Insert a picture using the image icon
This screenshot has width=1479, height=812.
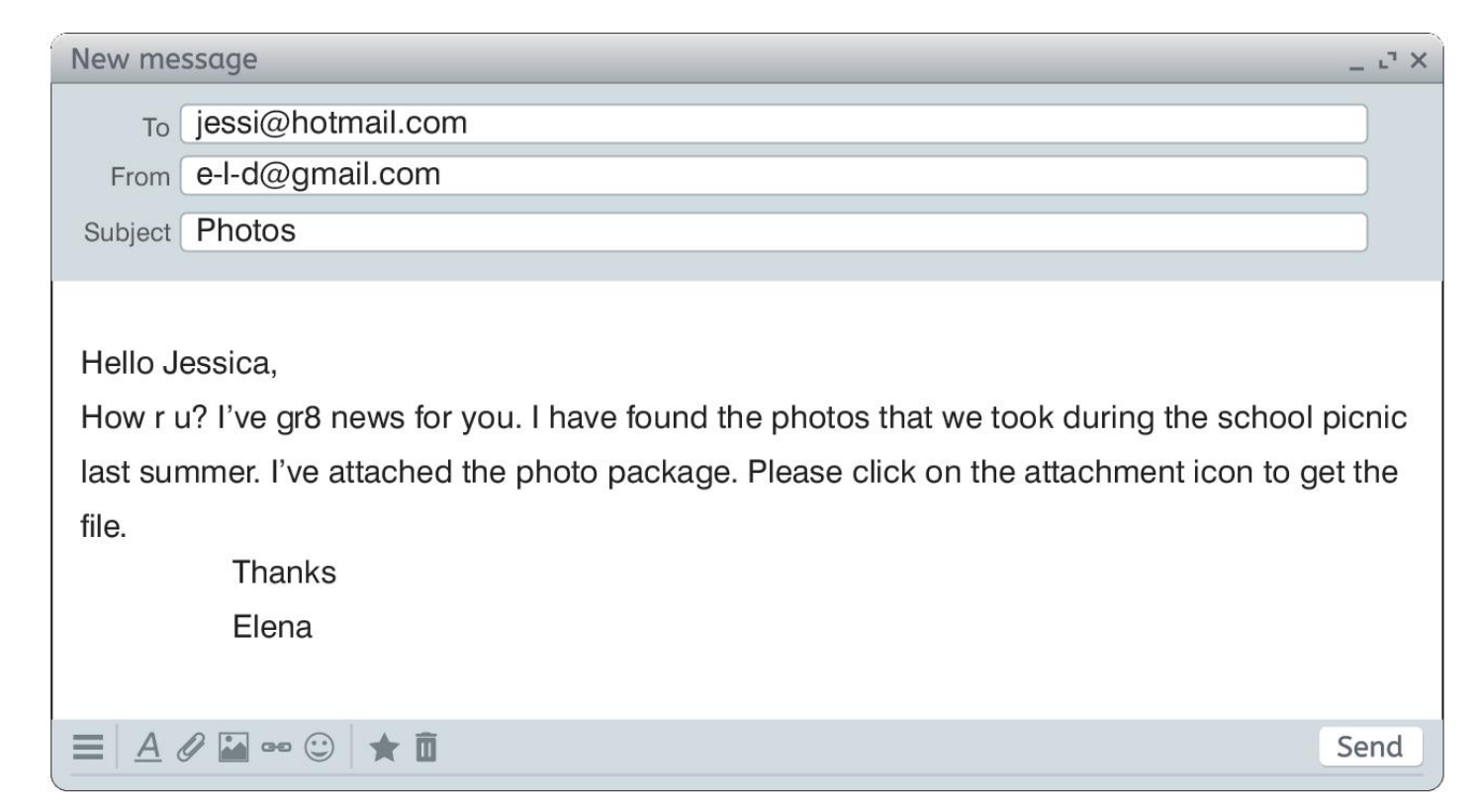point(233,747)
